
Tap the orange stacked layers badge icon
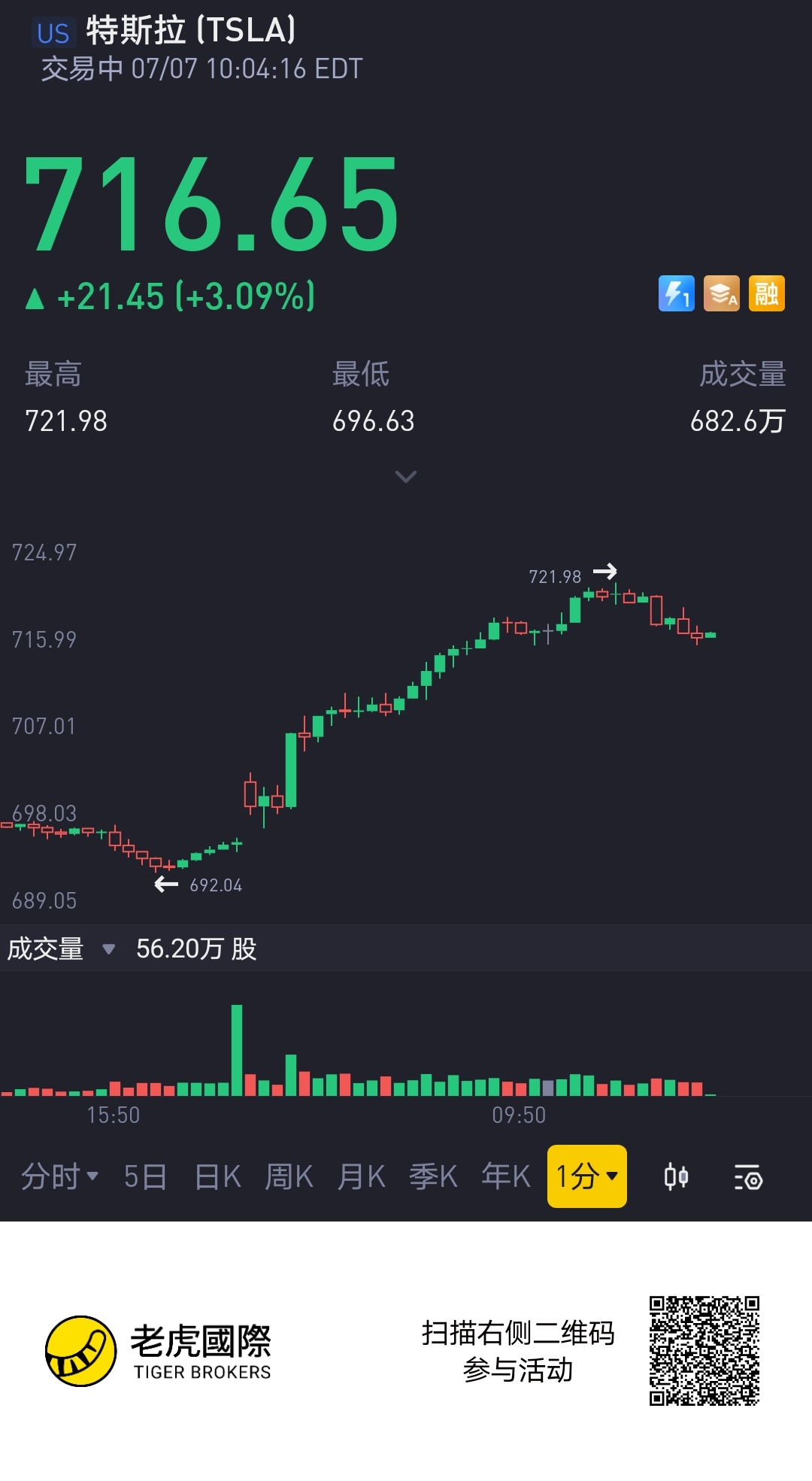click(721, 293)
